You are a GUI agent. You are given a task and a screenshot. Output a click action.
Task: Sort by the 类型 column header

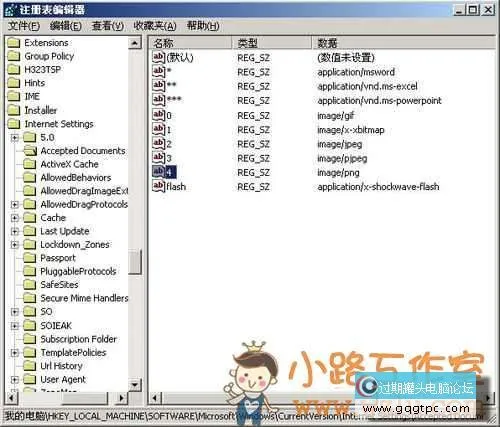(x=272, y=43)
